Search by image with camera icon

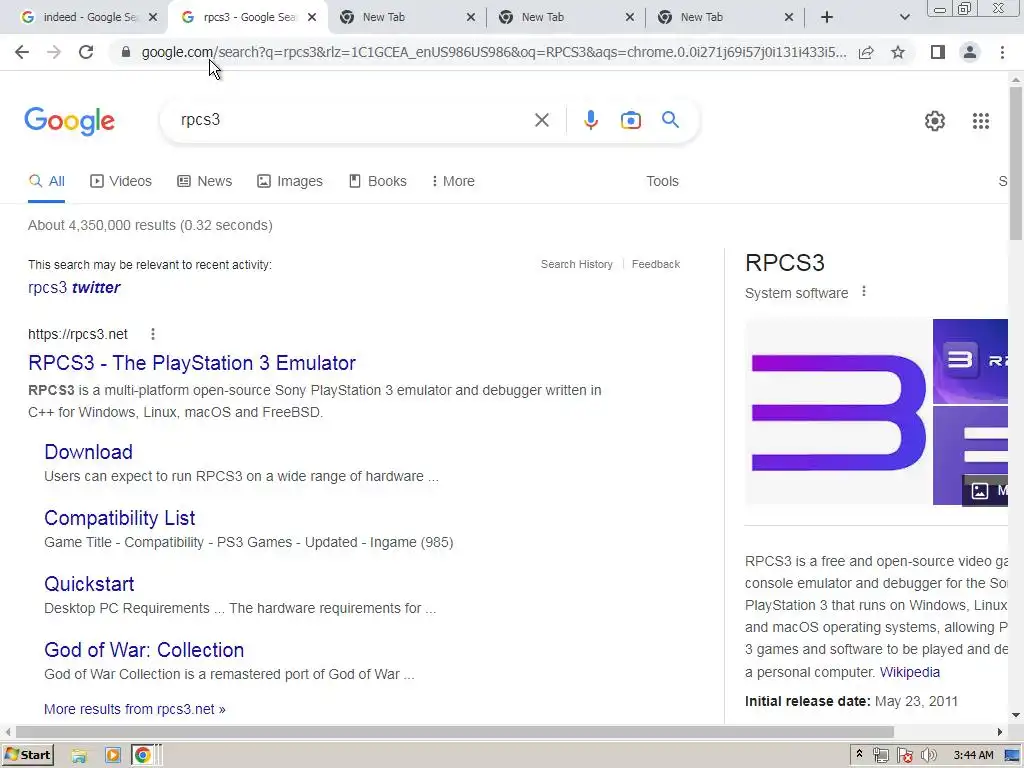pos(631,120)
